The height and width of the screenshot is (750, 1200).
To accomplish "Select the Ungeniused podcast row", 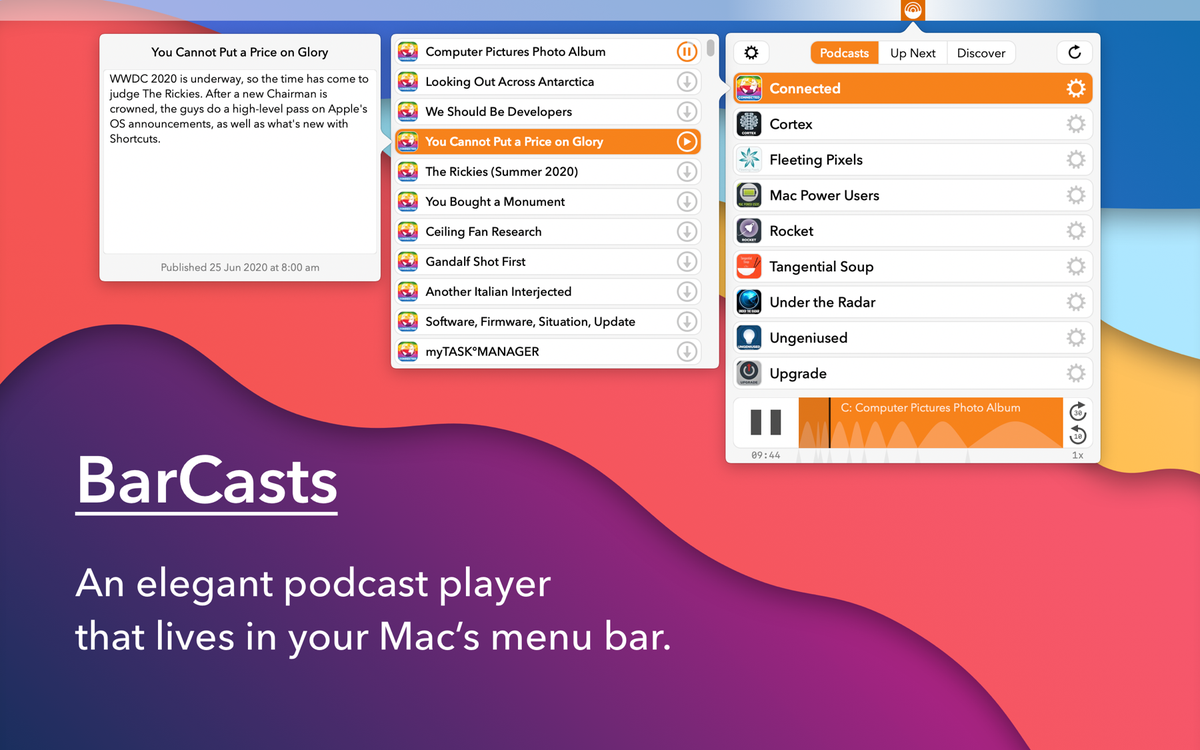I will pyautogui.click(x=913, y=338).
